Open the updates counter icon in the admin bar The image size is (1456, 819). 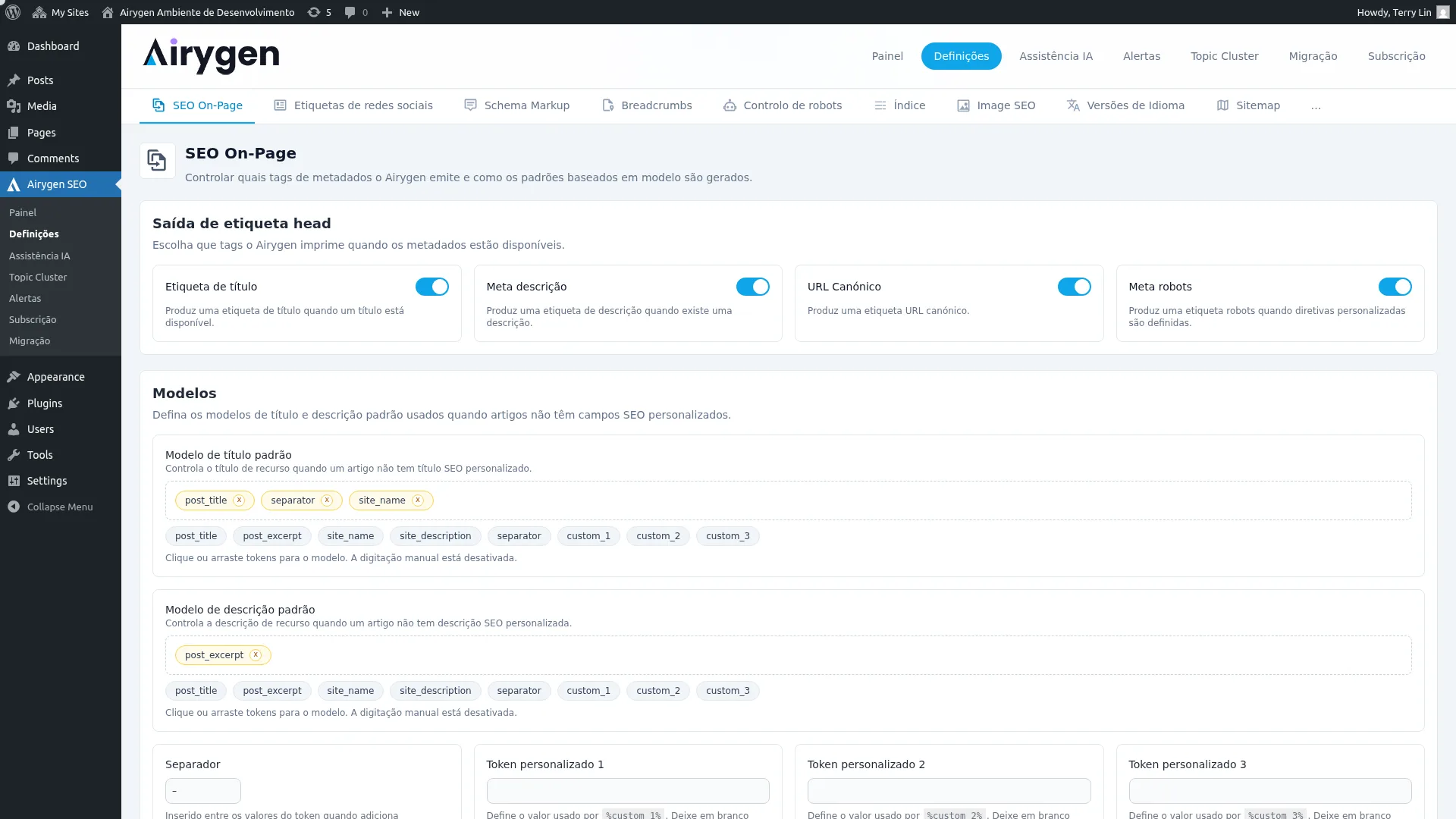pyautogui.click(x=318, y=12)
